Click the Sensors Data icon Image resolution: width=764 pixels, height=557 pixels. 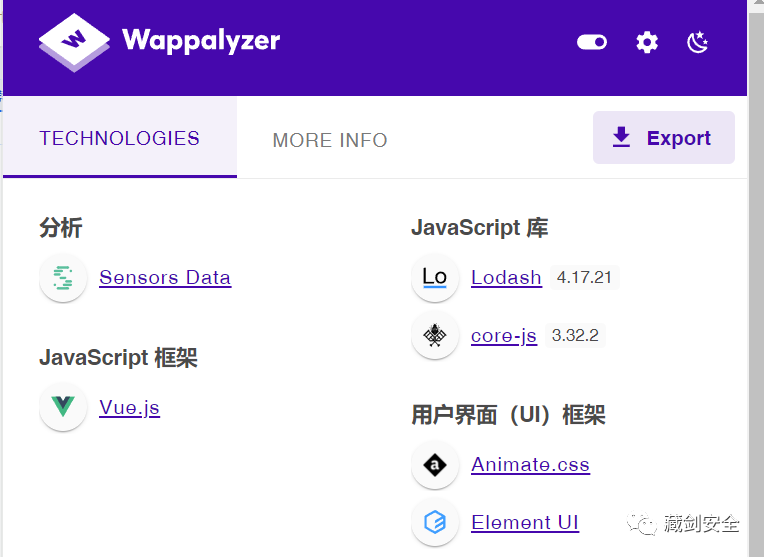coord(63,278)
